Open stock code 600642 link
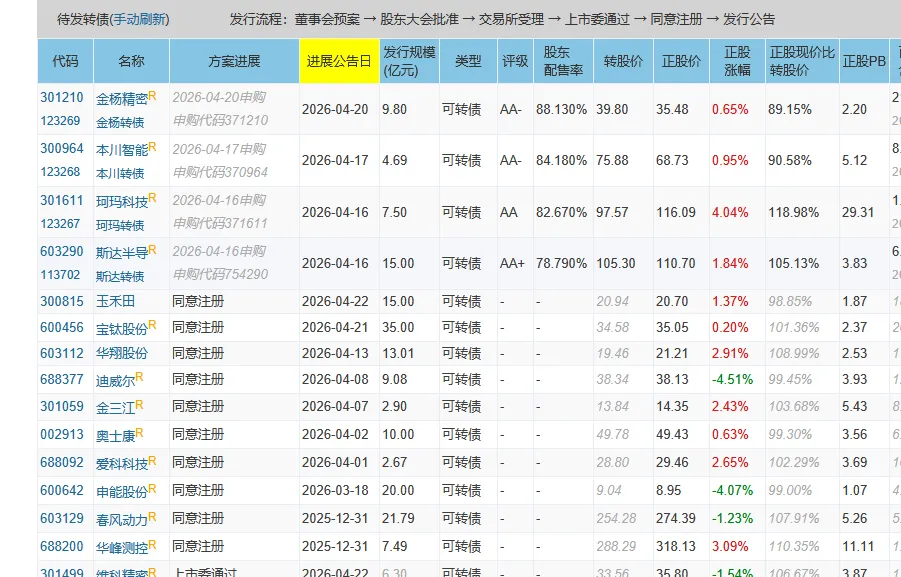 point(61,491)
